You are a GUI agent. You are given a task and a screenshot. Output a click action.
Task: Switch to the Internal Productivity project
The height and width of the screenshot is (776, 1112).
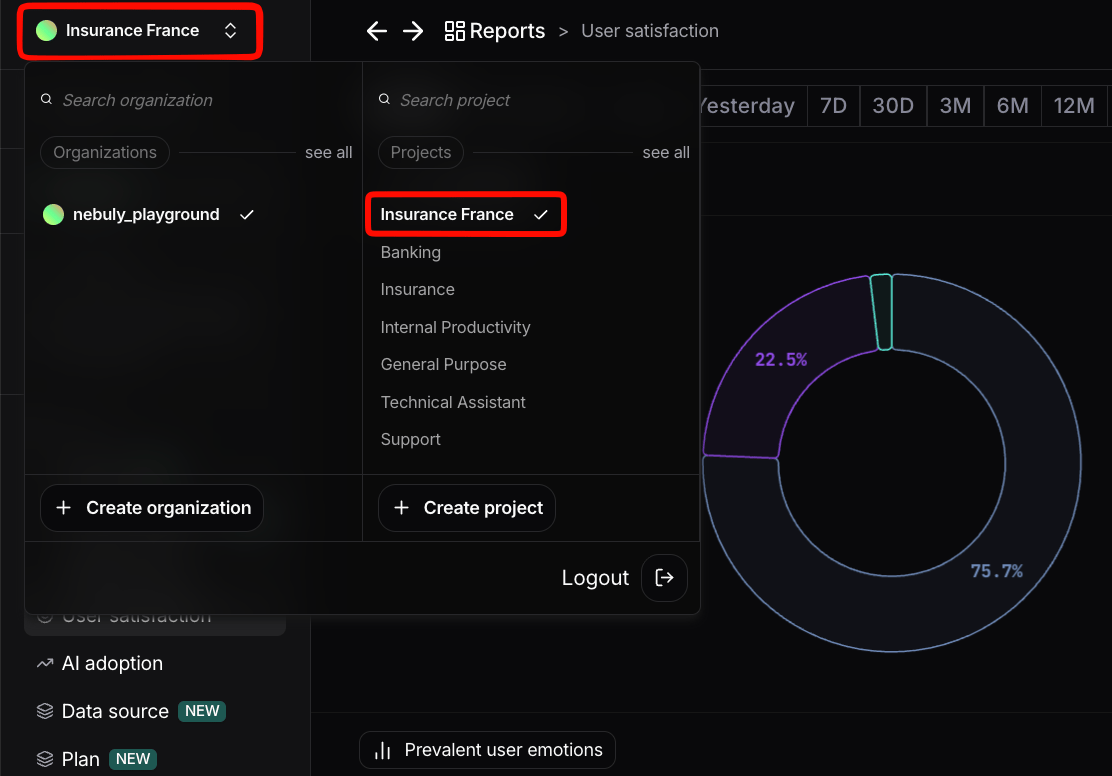(455, 327)
